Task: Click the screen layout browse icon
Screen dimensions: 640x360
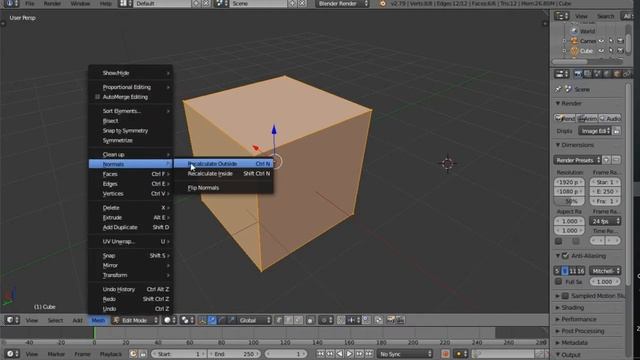Action: point(125,3)
